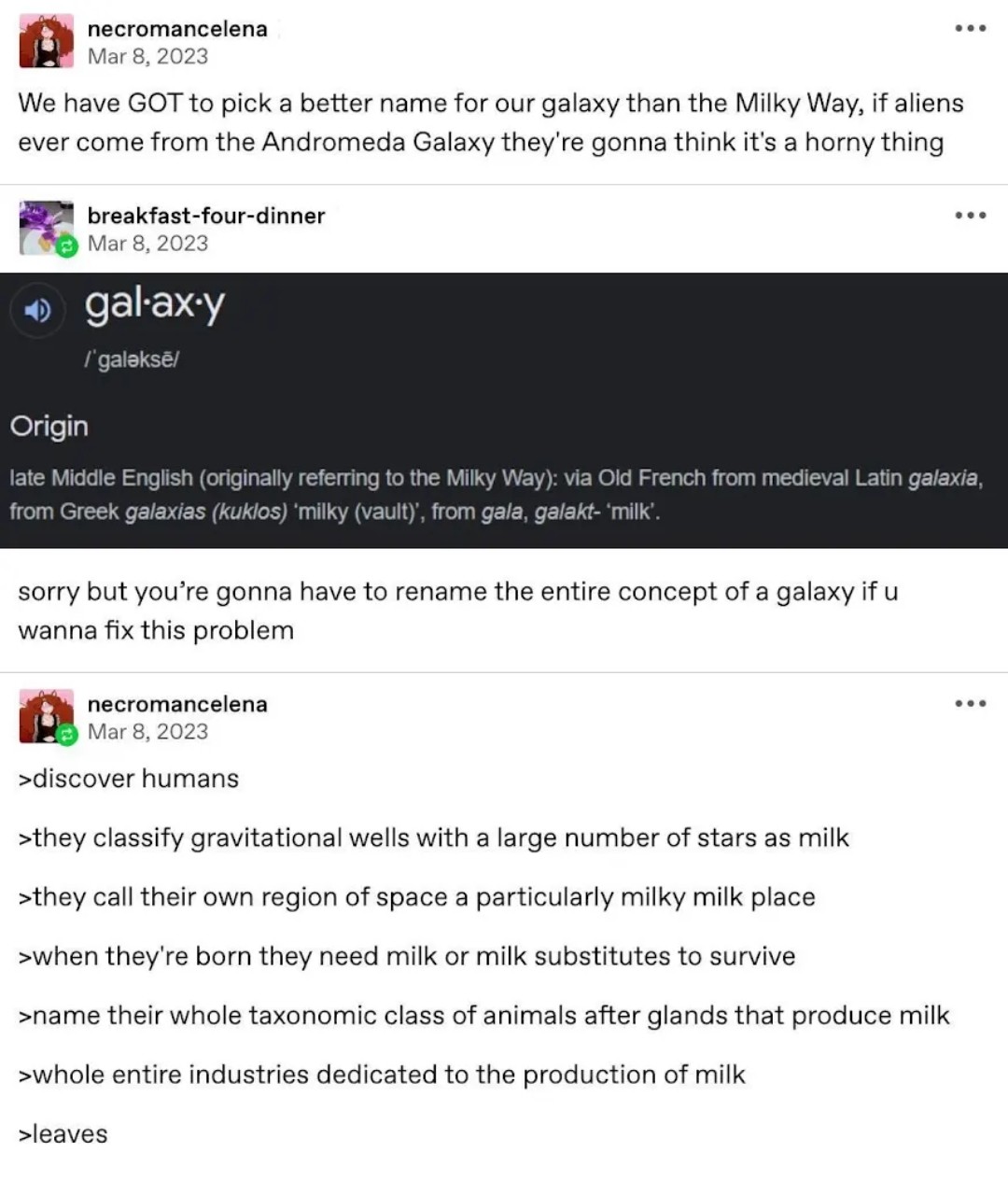The height and width of the screenshot is (1181, 1008).
Task: Click the phonetic spelling under gal·ax·y
Action: [132, 359]
